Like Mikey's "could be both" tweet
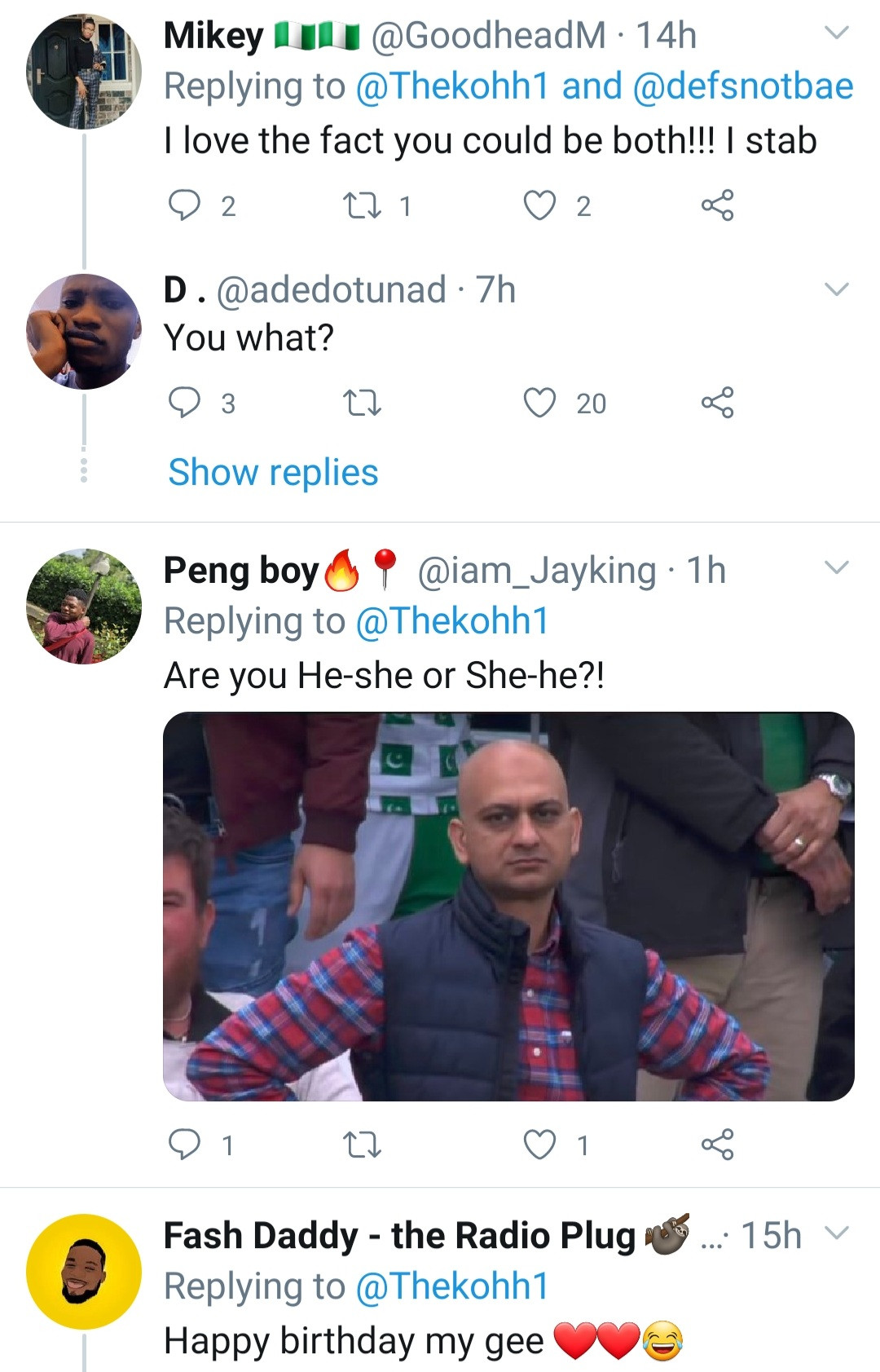The width and height of the screenshot is (880, 1372). pyautogui.click(x=539, y=205)
